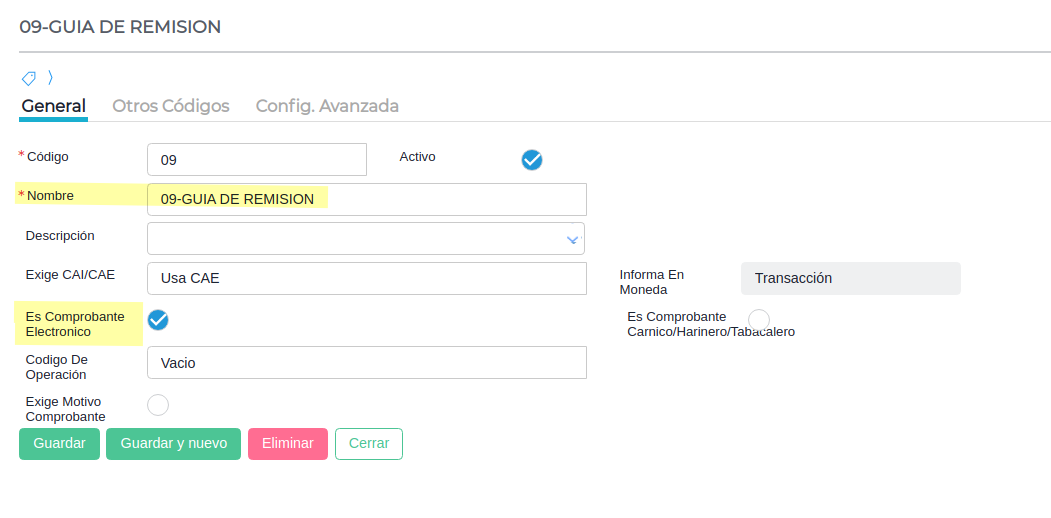Click the 09-GUIA DE REMISION page title

click(120, 27)
